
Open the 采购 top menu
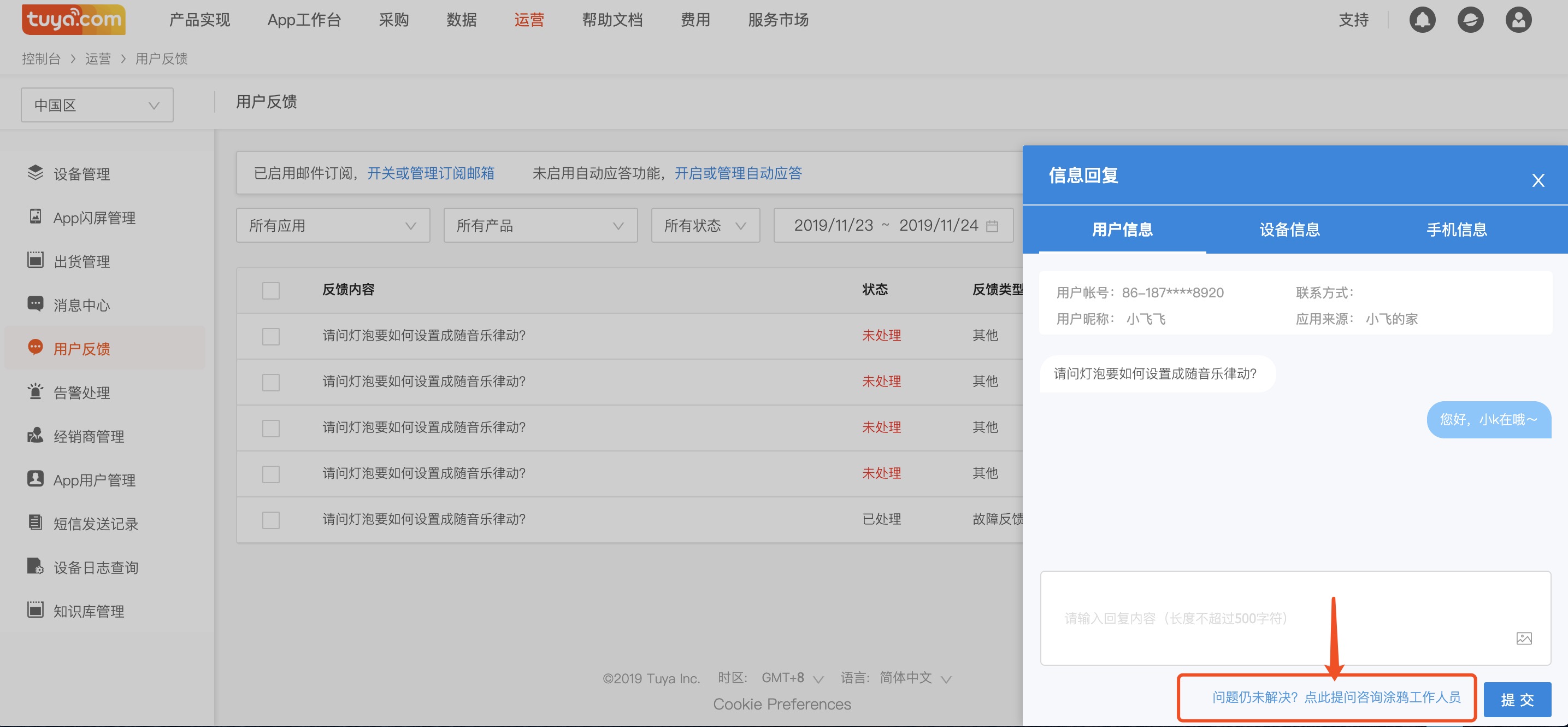click(394, 20)
